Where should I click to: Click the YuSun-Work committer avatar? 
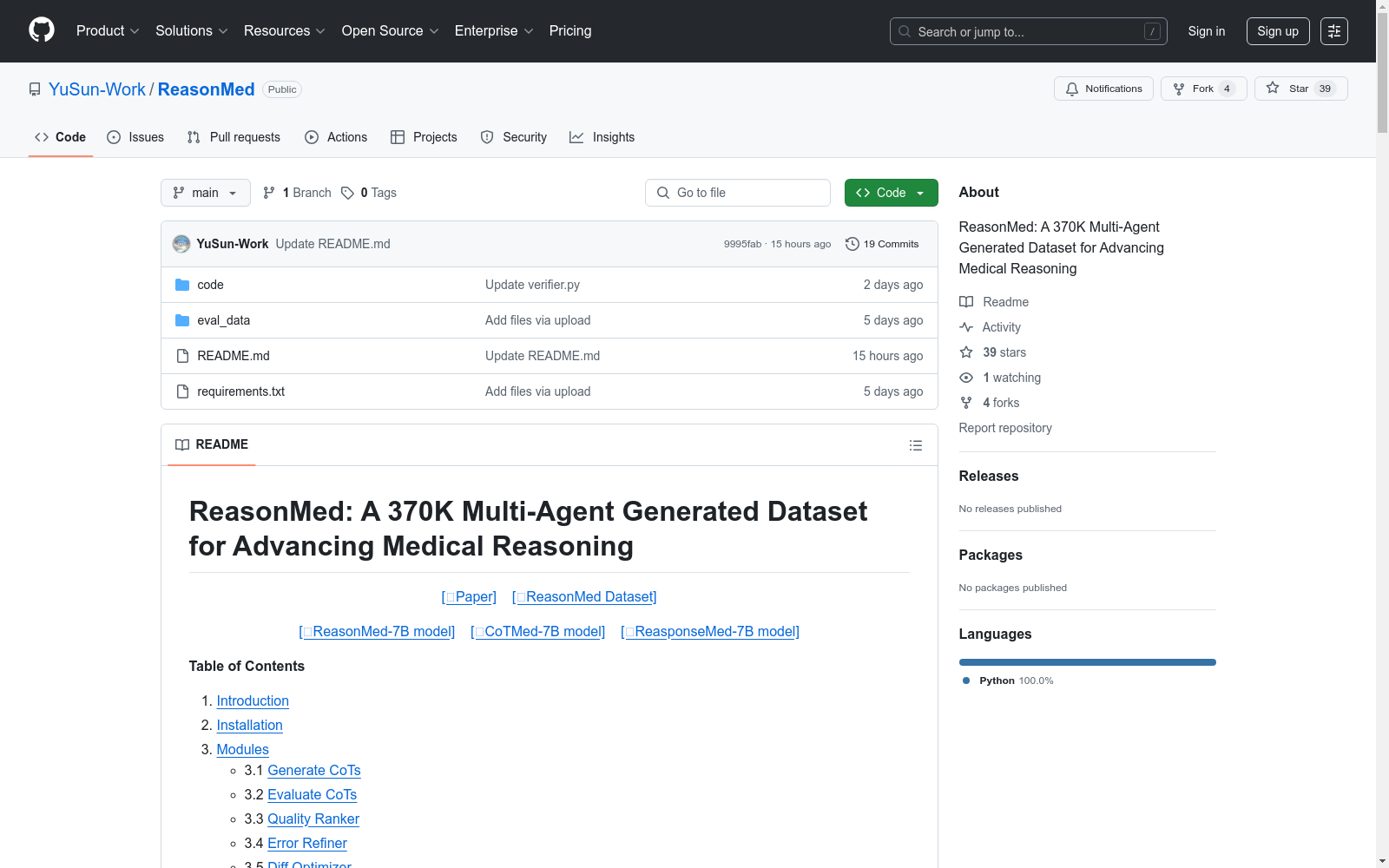tap(181, 244)
